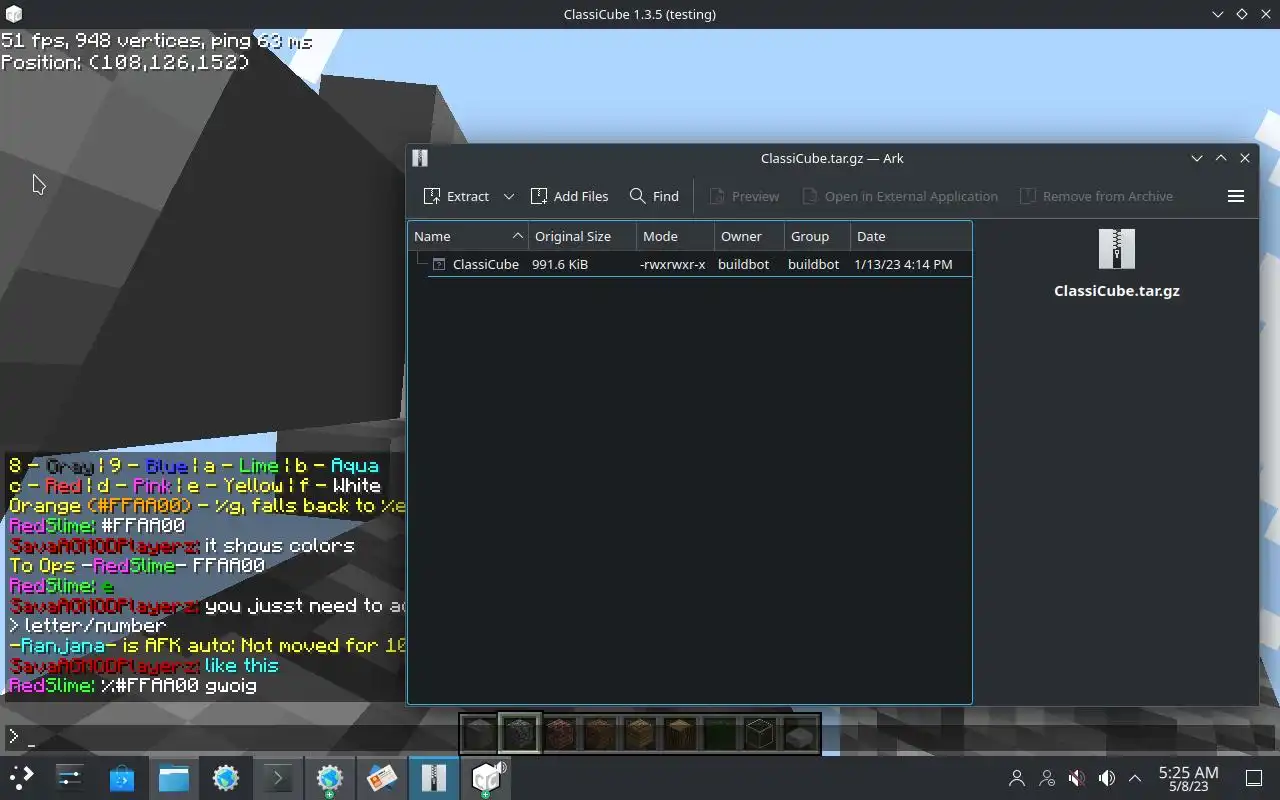
Task: Click the Owner column header
Action: tap(749, 236)
